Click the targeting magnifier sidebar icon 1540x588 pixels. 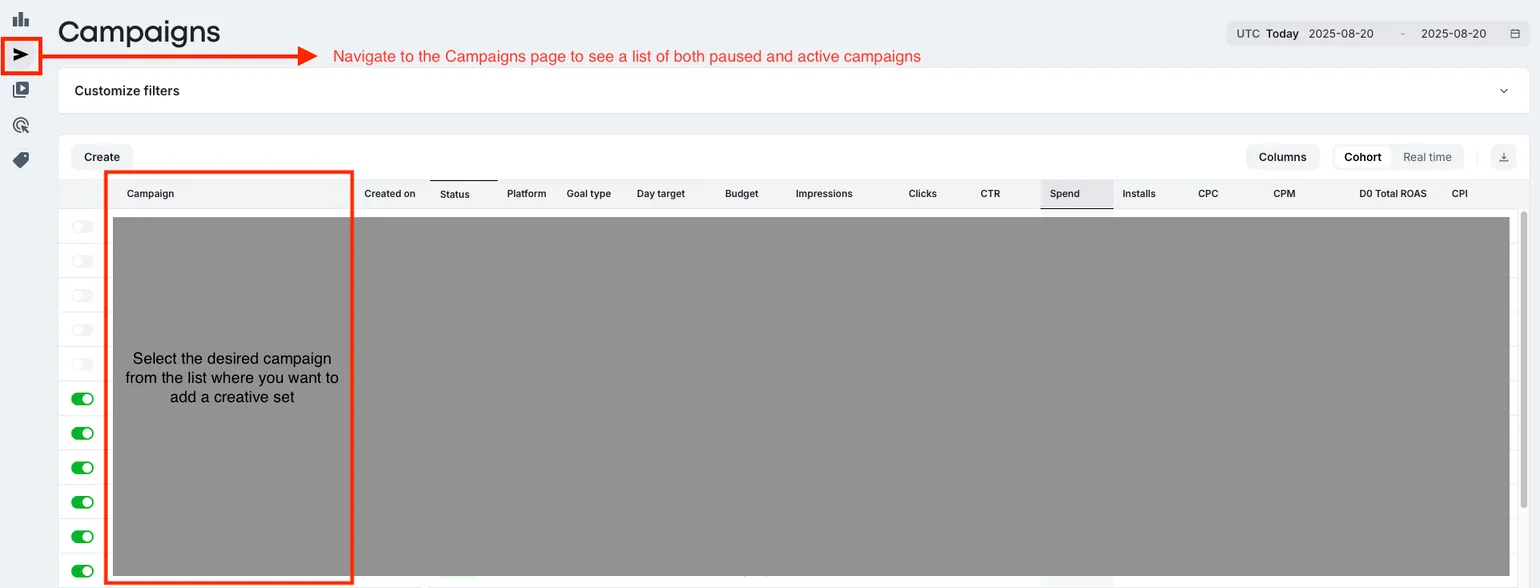(21, 124)
